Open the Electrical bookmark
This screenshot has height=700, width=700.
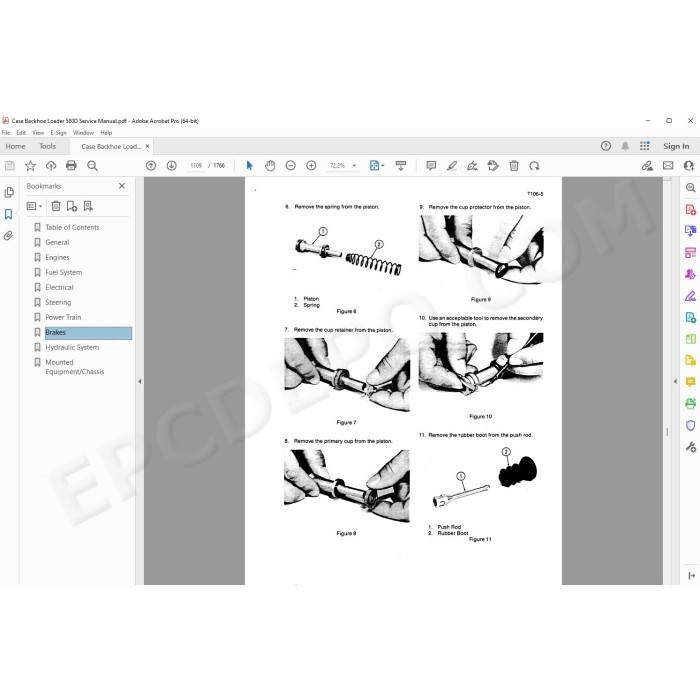point(59,288)
